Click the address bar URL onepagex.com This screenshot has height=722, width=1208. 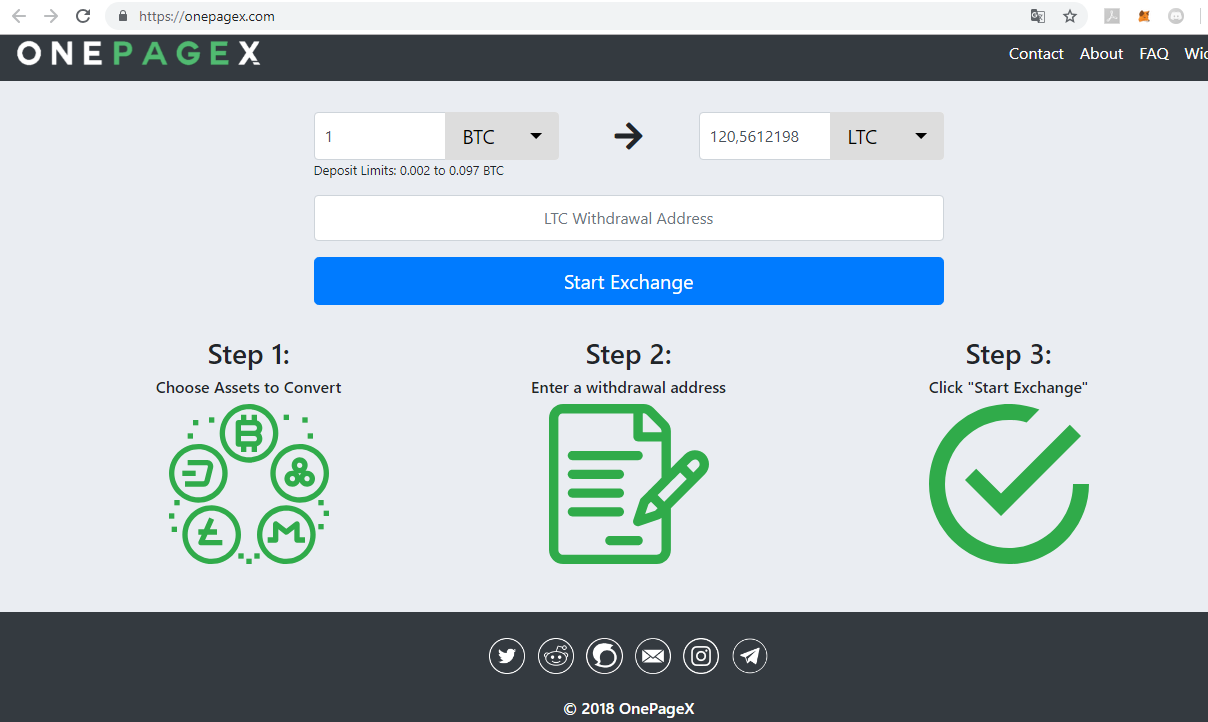[x=207, y=16]
